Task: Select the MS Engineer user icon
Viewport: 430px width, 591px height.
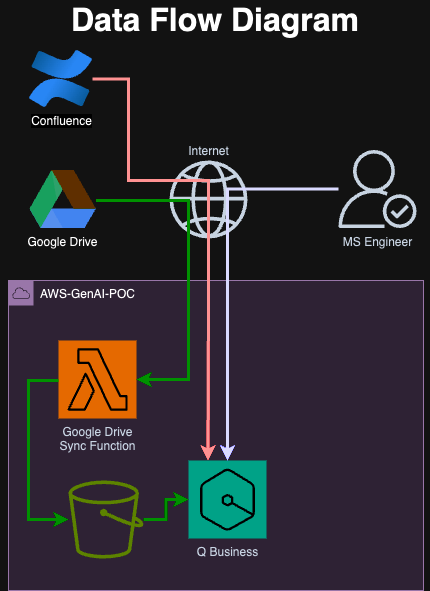Action: point(377,189)
